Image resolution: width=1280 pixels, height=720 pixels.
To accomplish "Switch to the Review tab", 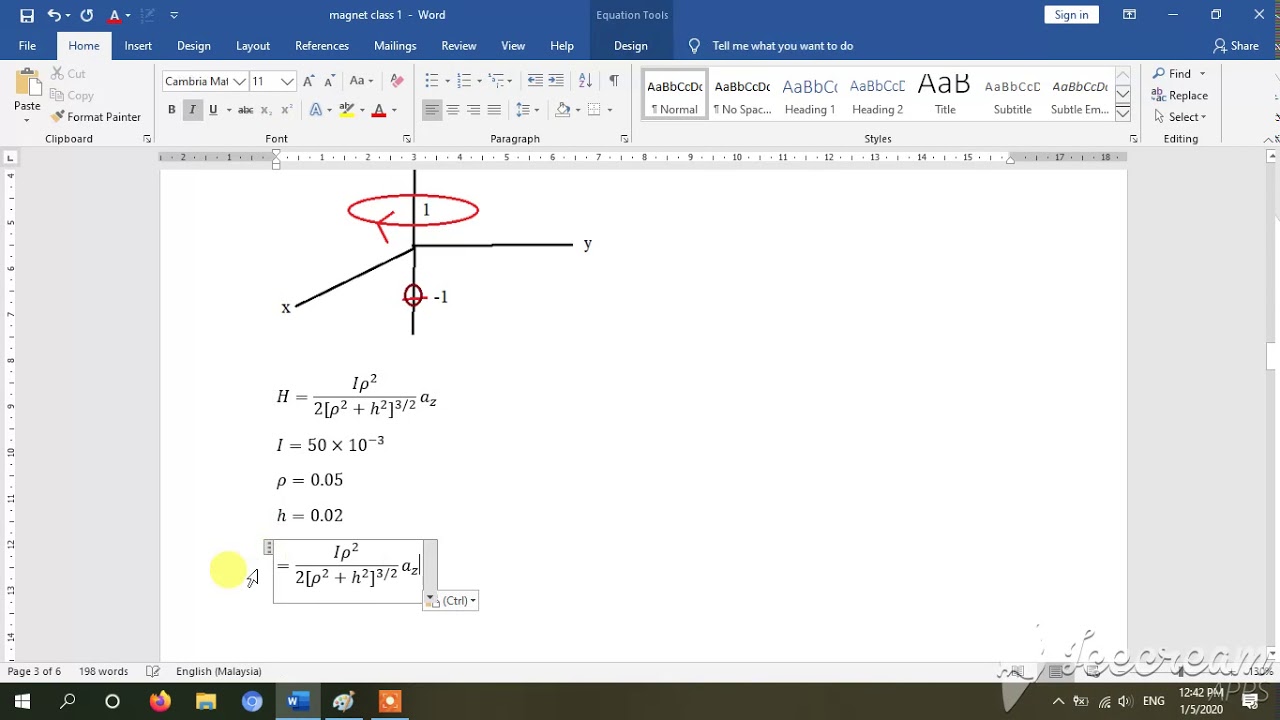I will coord(459,46).
